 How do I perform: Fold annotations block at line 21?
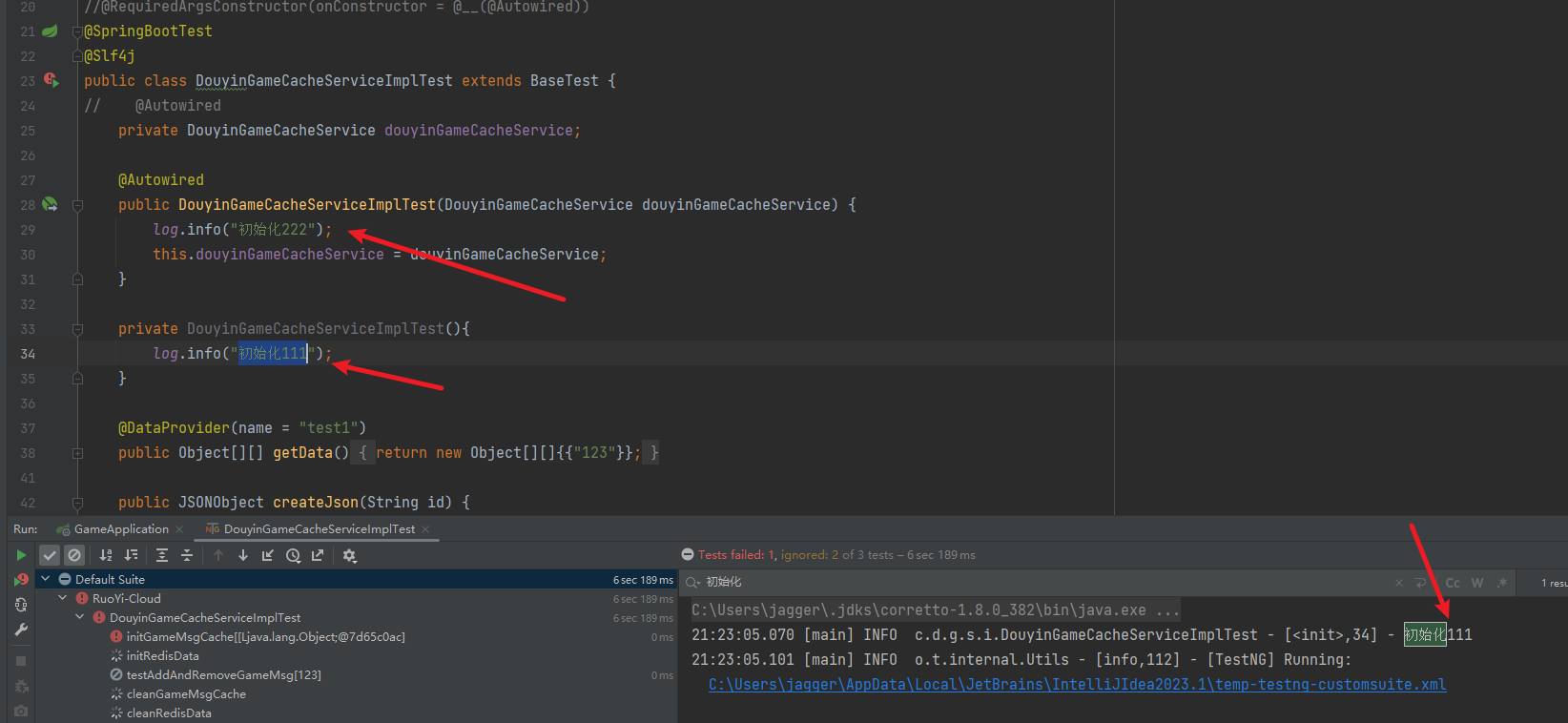click(77, 31)
